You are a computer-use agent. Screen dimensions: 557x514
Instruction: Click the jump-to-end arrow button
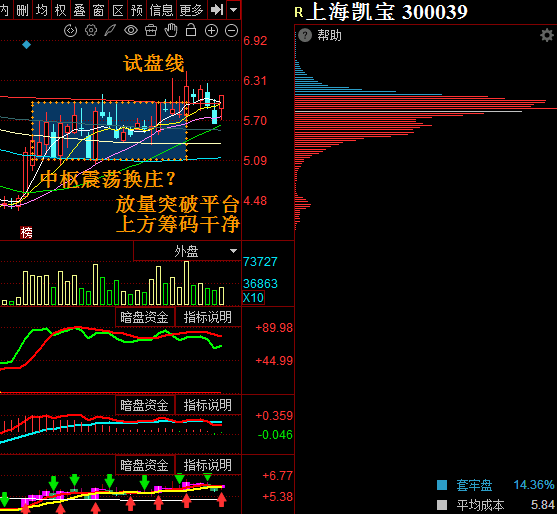(x=217, y=10)
